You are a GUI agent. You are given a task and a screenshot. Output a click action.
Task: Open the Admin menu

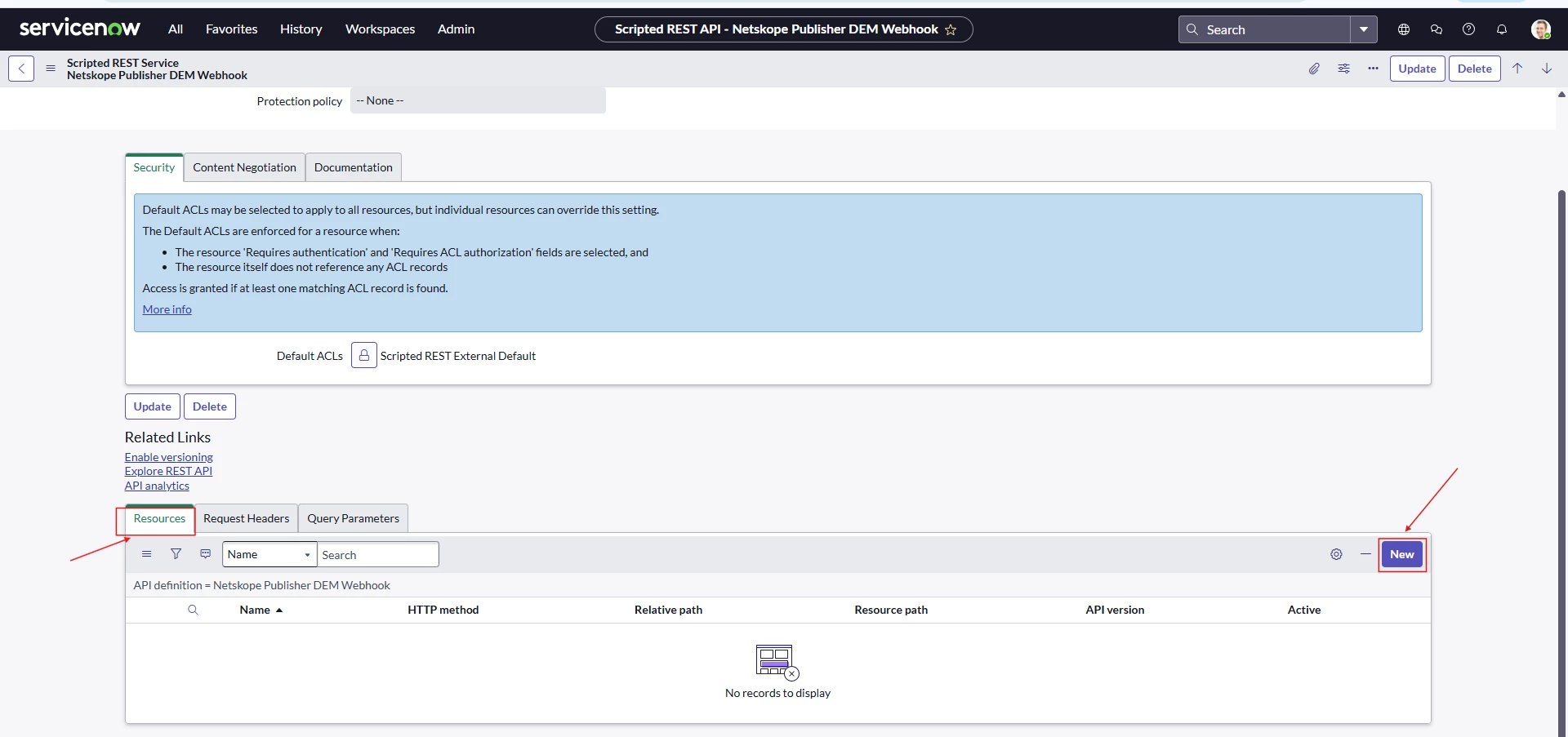pos(456,29)
